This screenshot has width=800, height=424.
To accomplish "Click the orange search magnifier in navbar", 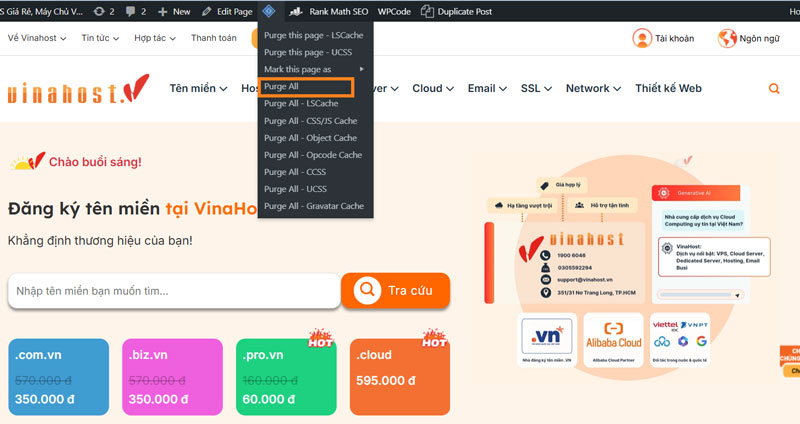I will pos(774,89).
